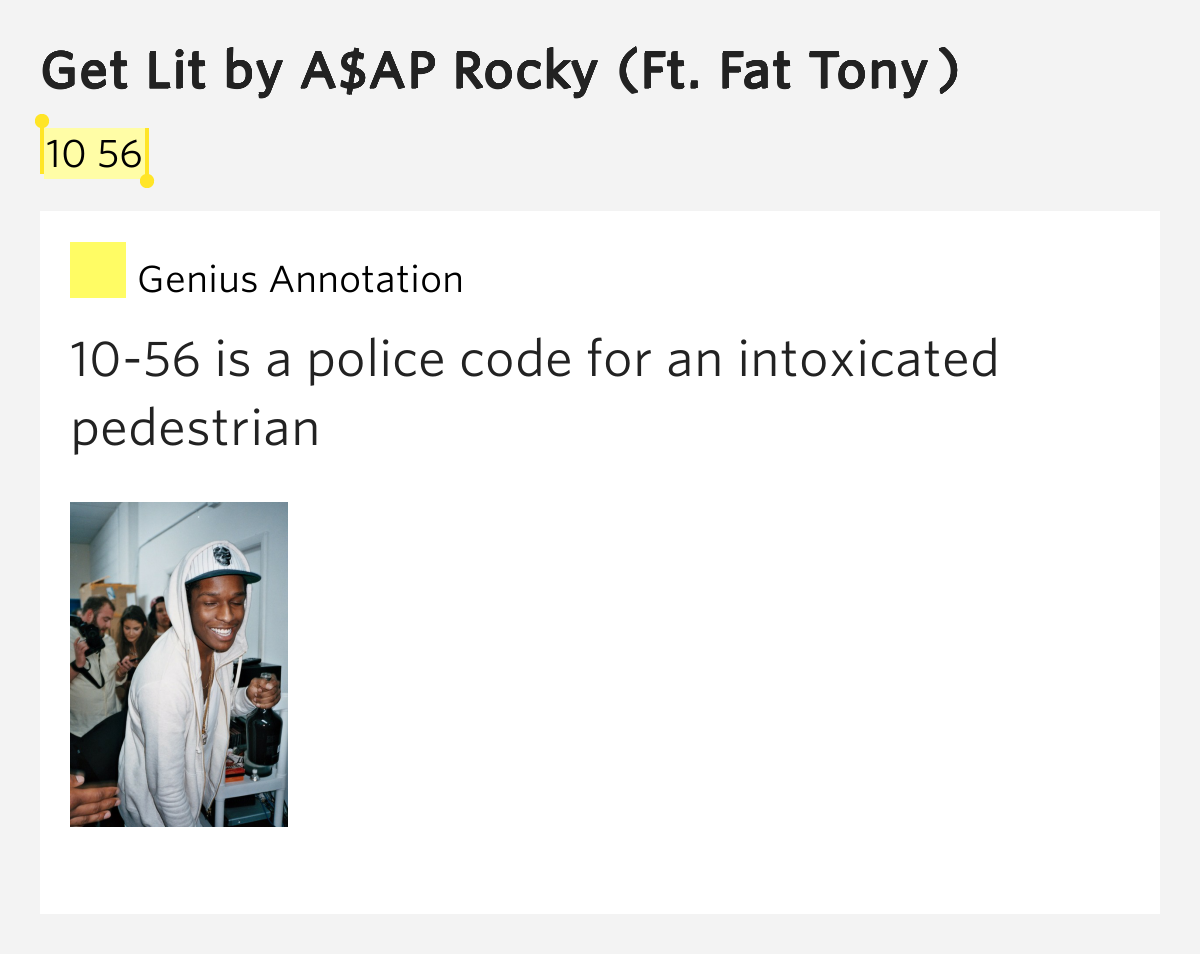Click the bottom selection handle dot on the highlight
The image size is (1200, 954).
pyautogui.click(x=146, y=181)
